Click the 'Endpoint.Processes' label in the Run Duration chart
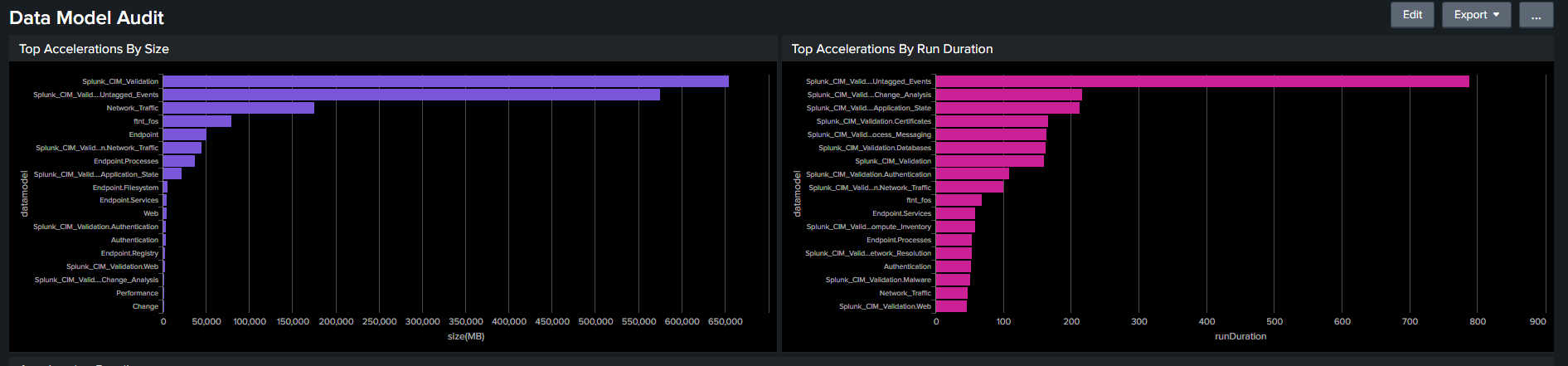 [899, 240]
